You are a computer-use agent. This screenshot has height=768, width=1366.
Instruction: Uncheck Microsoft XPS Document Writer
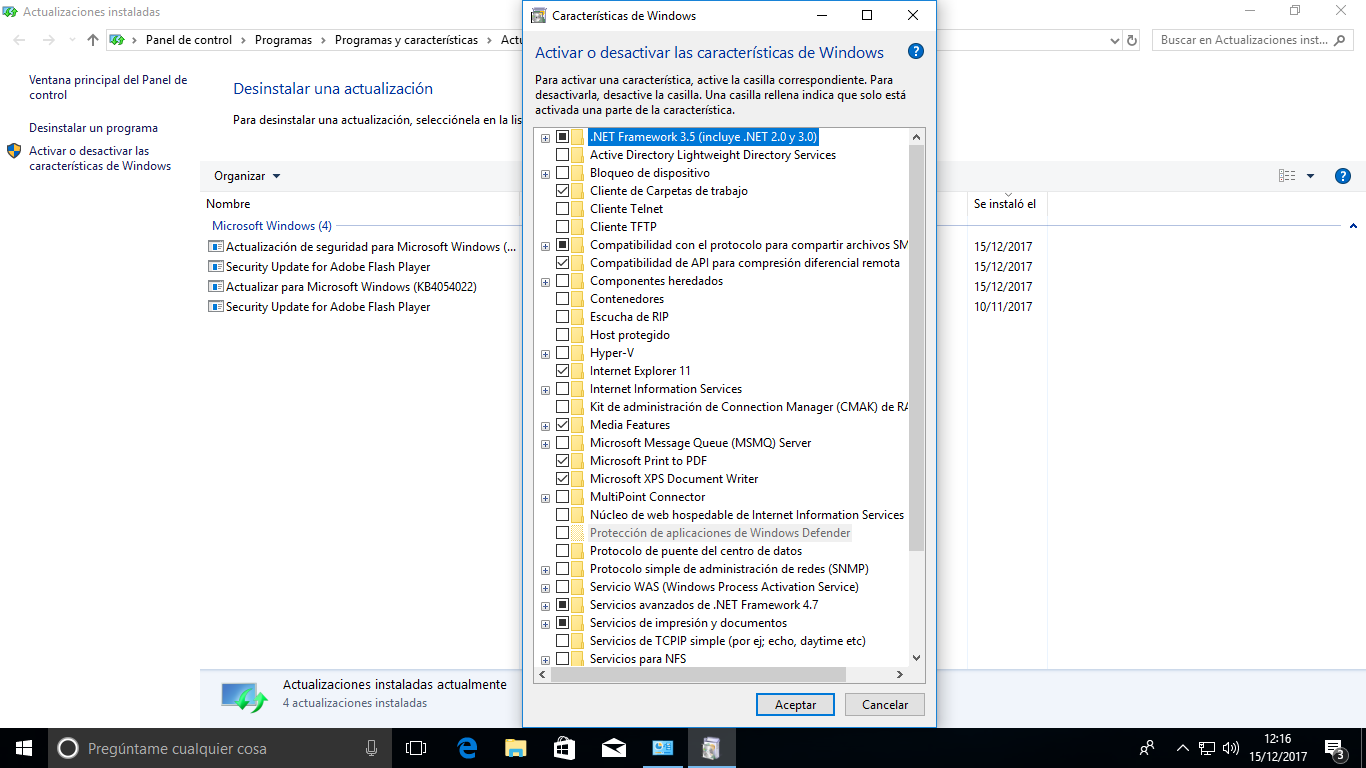pos(562,479)
